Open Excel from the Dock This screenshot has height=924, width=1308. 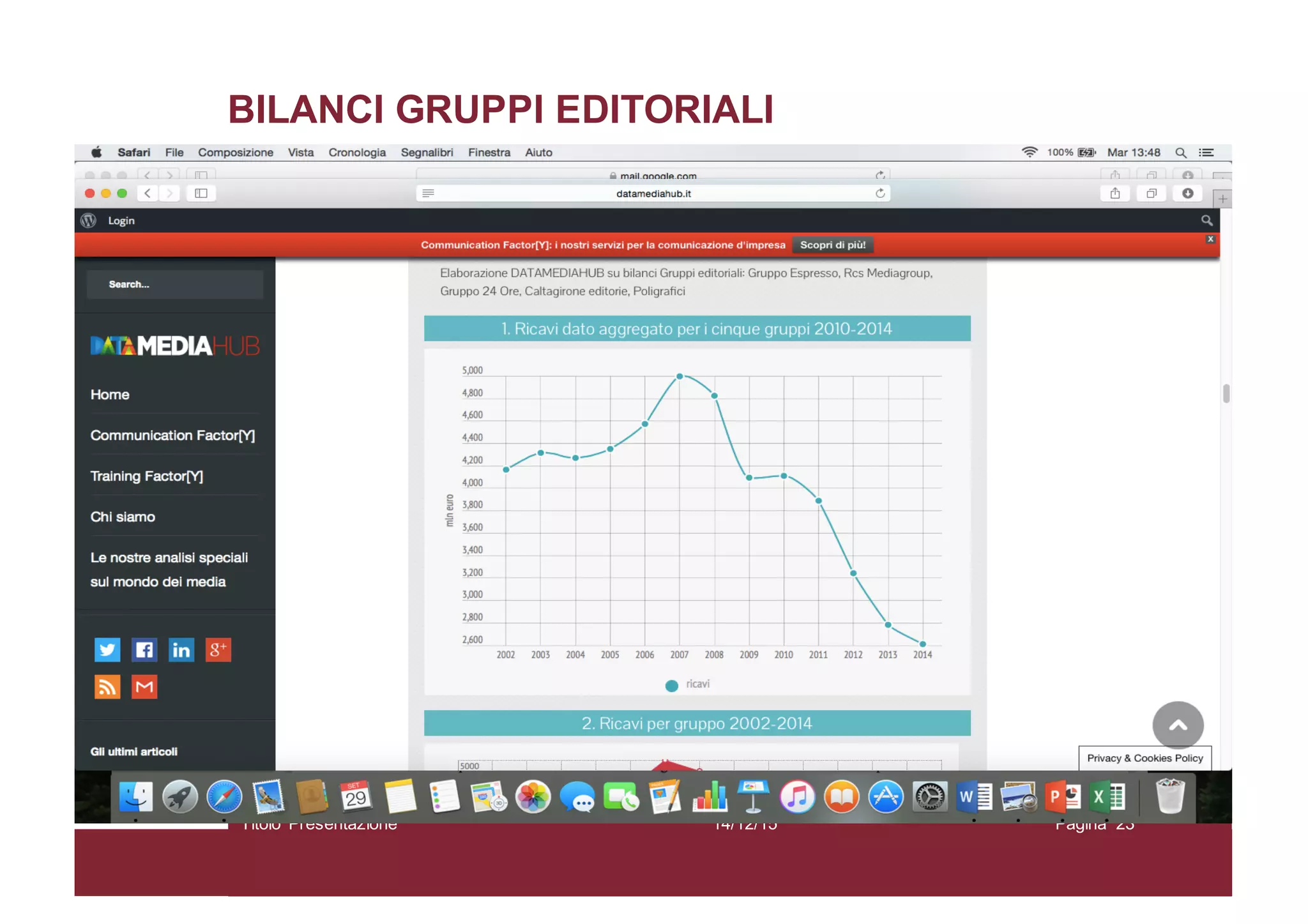tap(1107, 797)
